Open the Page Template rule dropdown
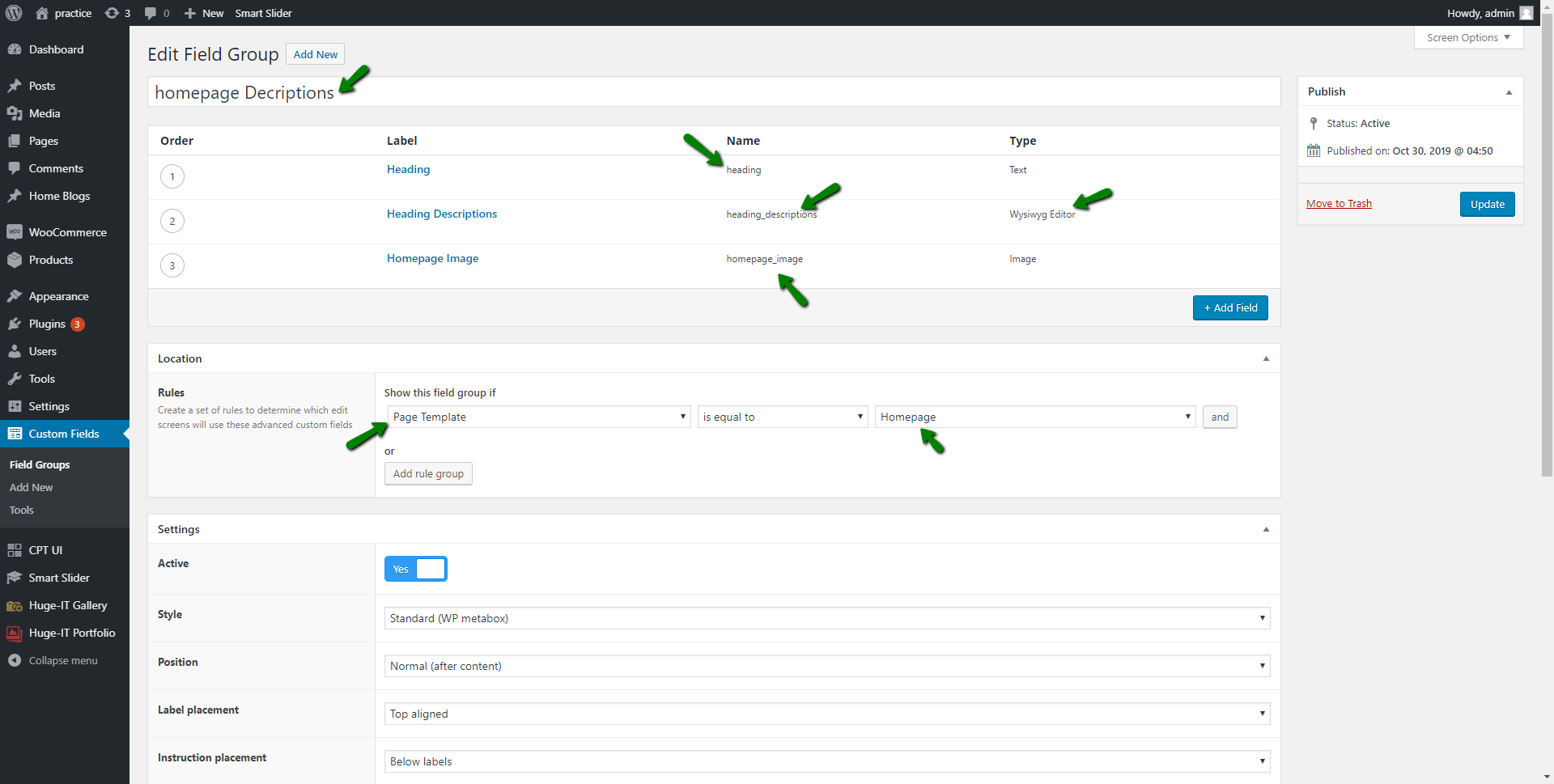The height and width of the screenshot is (784, 1554). [538, 417]
